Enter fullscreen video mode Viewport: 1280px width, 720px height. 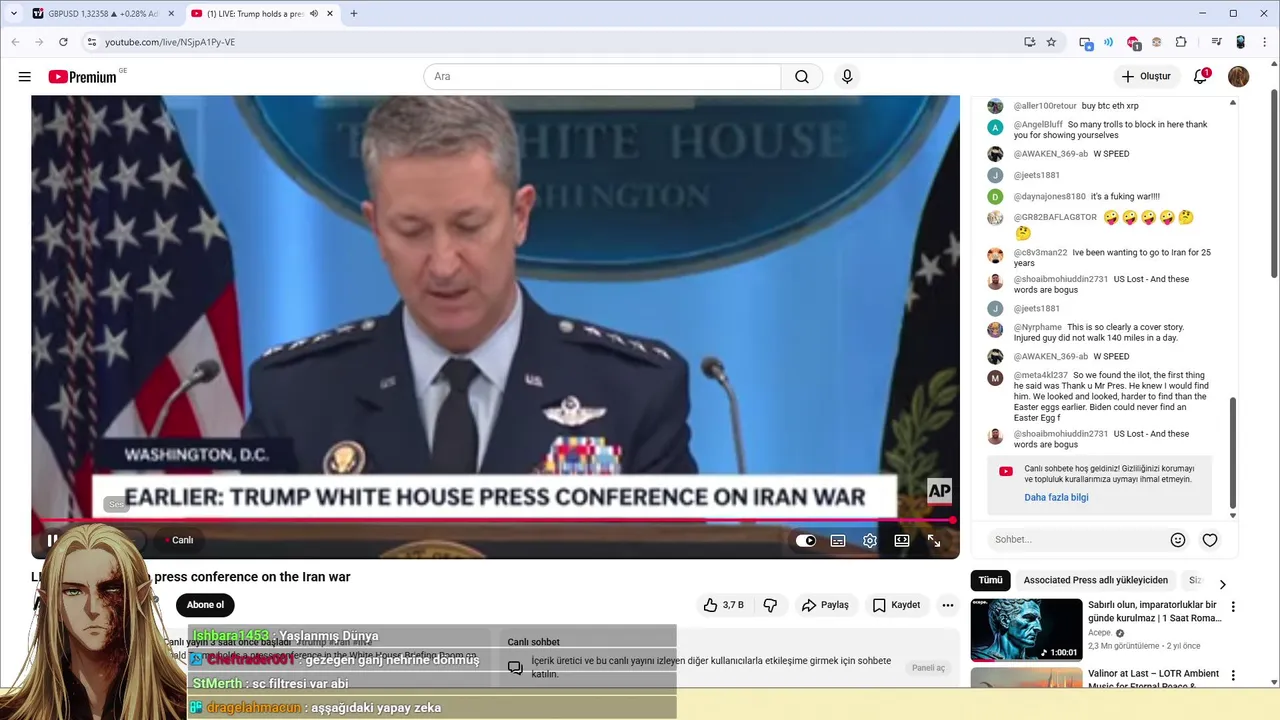[934, 541]
